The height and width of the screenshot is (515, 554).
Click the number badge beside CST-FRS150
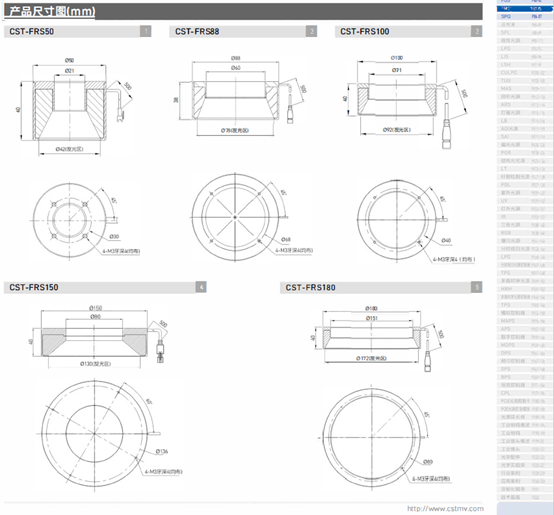tap(201, 287)
